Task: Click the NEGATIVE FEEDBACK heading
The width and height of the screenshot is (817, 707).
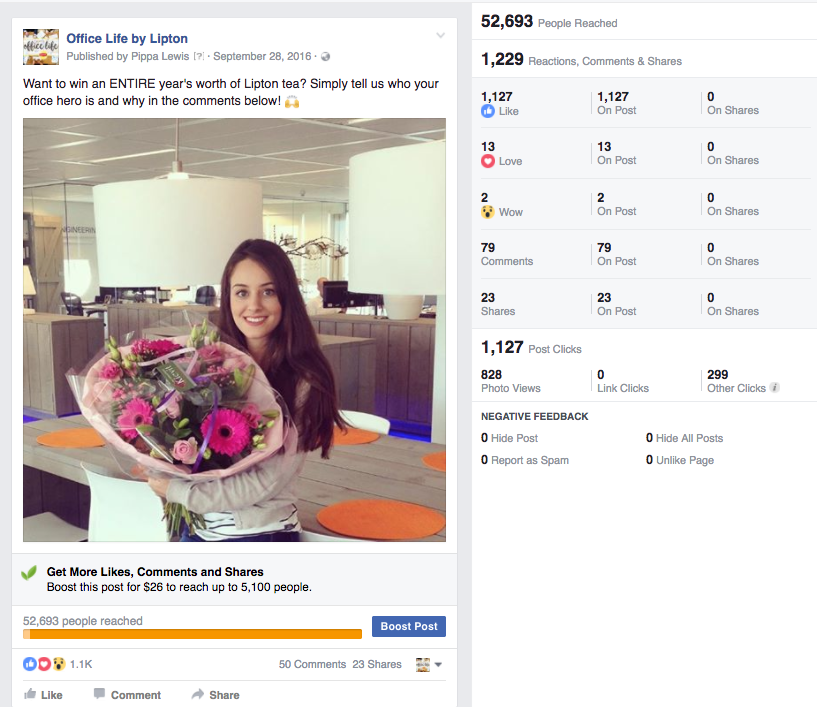Action: tap(534, 417)
